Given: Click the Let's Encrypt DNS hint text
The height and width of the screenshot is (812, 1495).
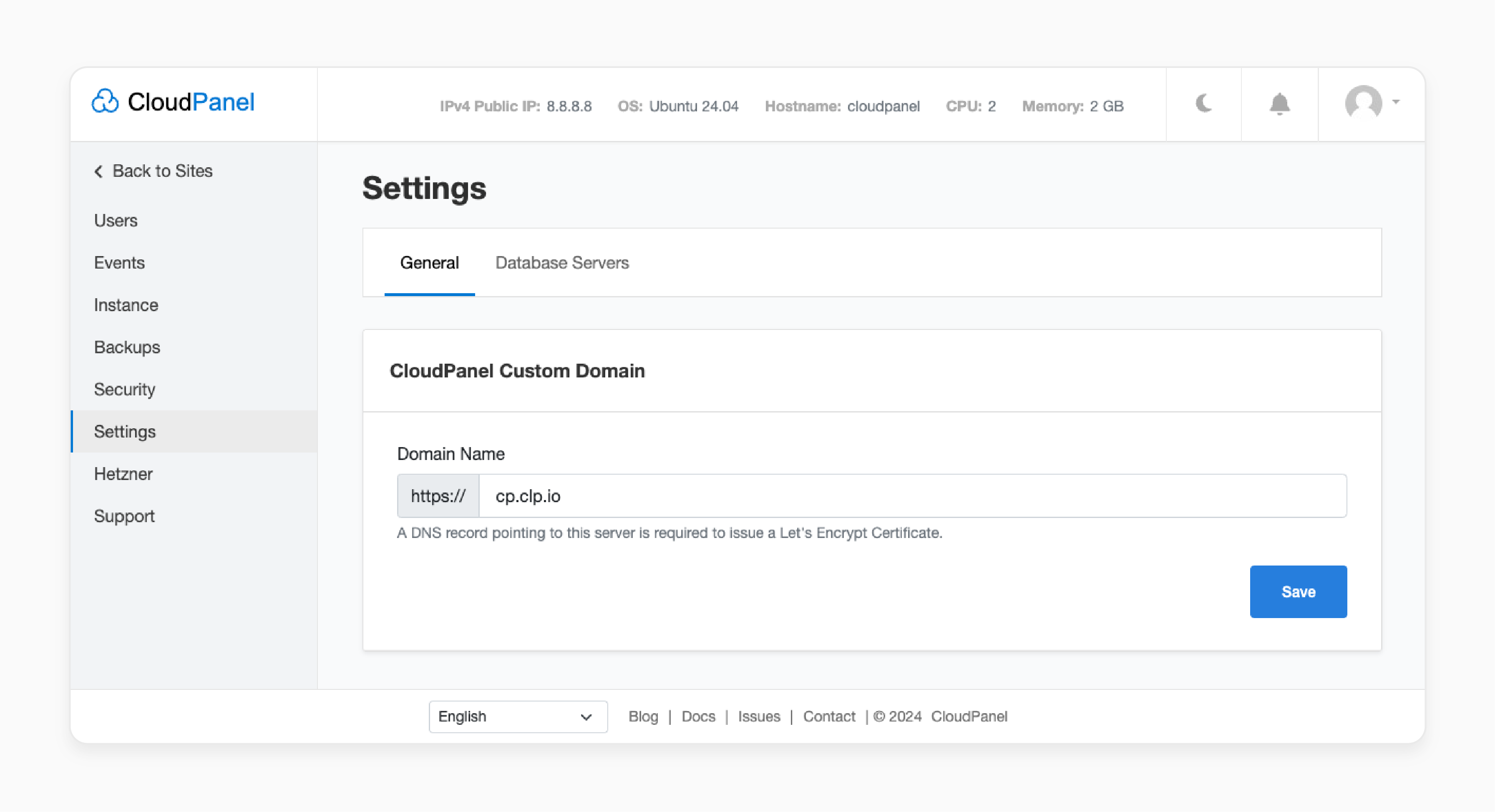Looking at the screenshot, I should pyautogui.click(x=669, y=533).
